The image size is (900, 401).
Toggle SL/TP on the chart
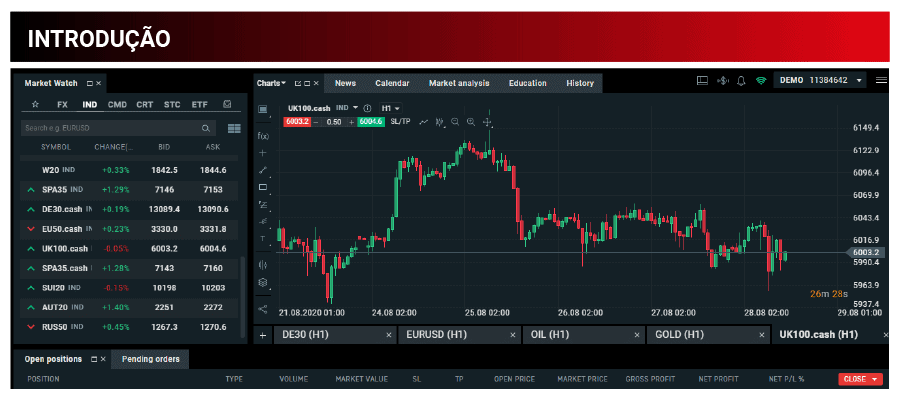pyautogui.click(x=400, y=122)
